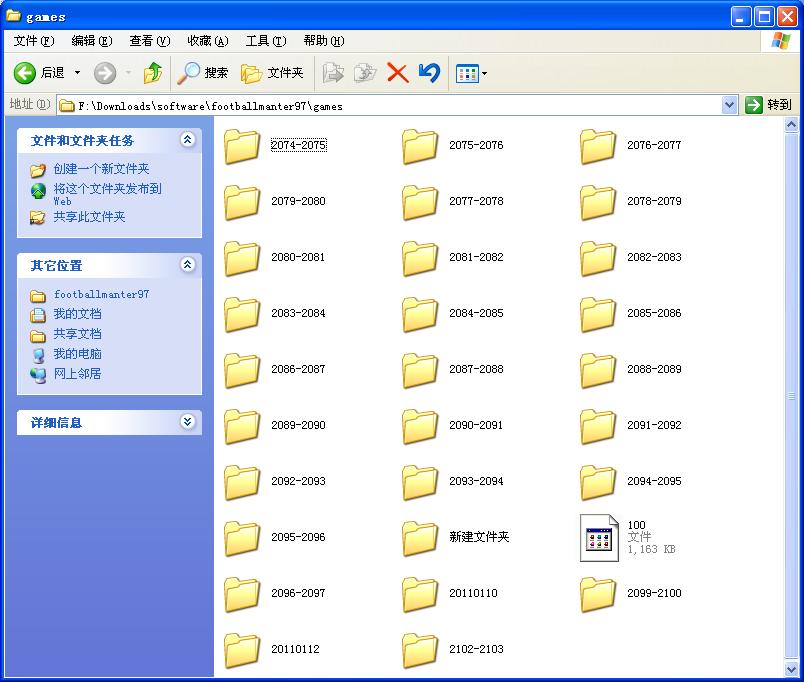Image resolution: width=804 pixels, height=682 pixels.
Task: Select the 2074-2075 folder icon
Action: (x=242, y=146)
